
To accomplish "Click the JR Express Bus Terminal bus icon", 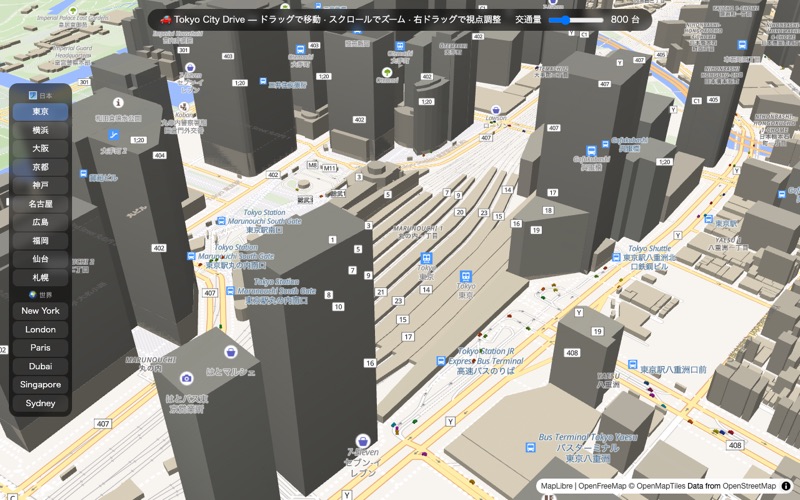I will click(x=441, y=361).
